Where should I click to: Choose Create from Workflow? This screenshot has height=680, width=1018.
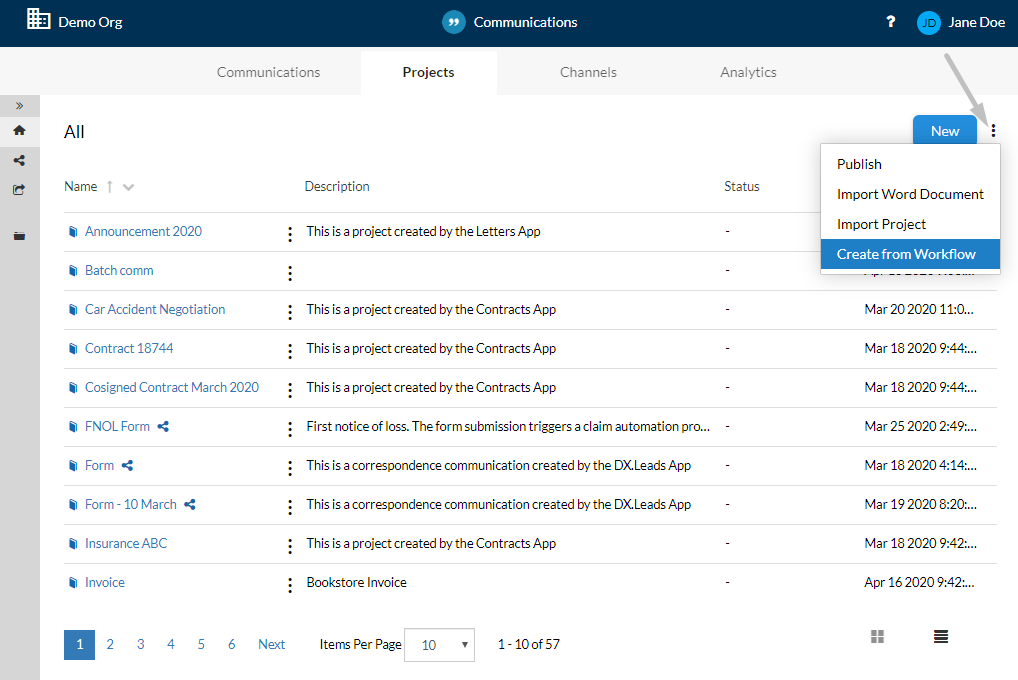point(910,254)
